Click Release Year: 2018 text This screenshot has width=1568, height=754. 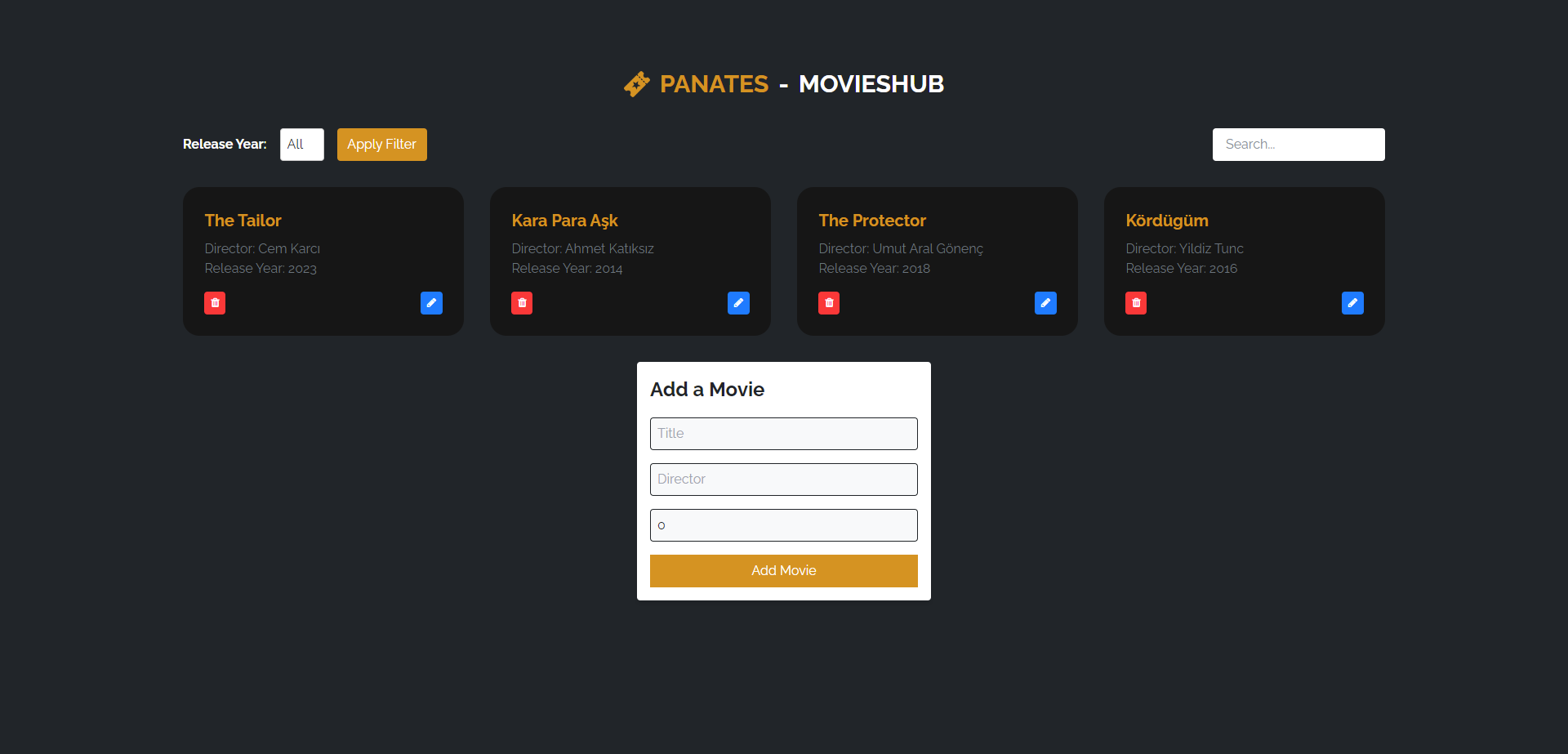pos(874,268)
